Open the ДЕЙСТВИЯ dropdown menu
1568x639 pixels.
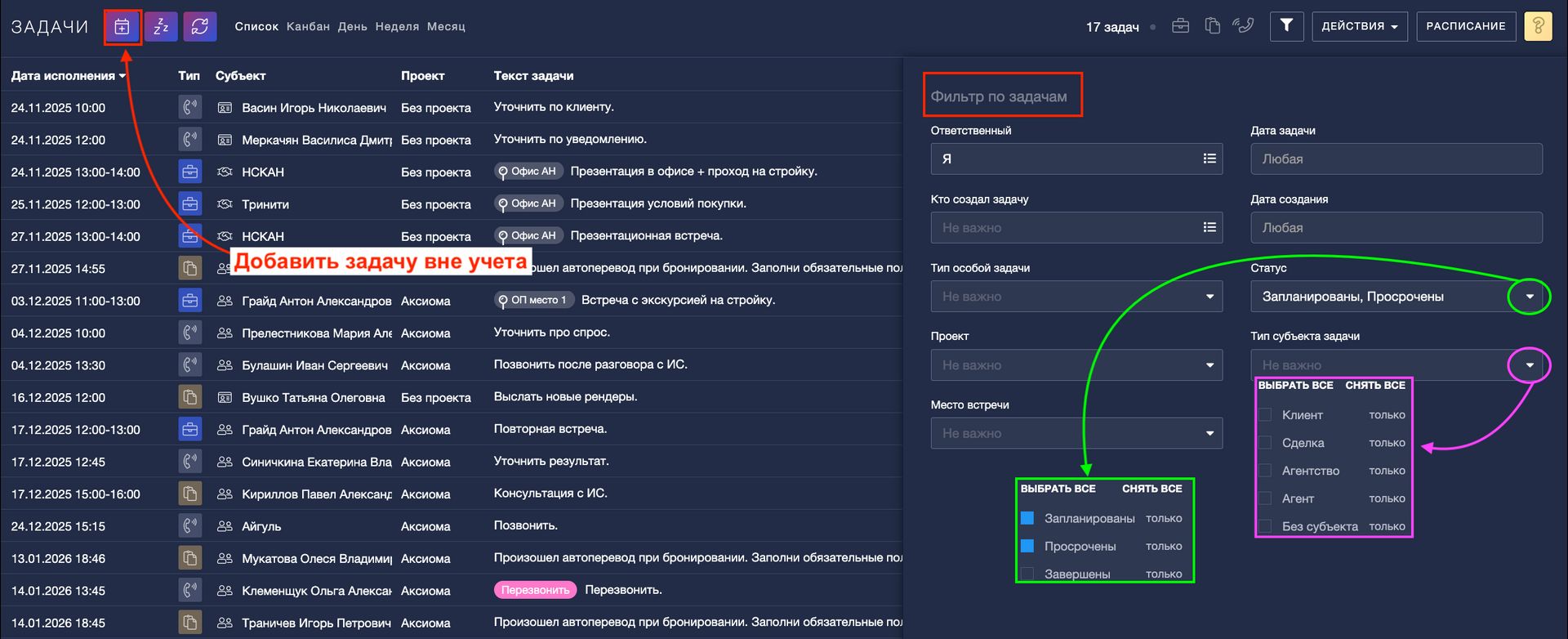(1360, 26)
